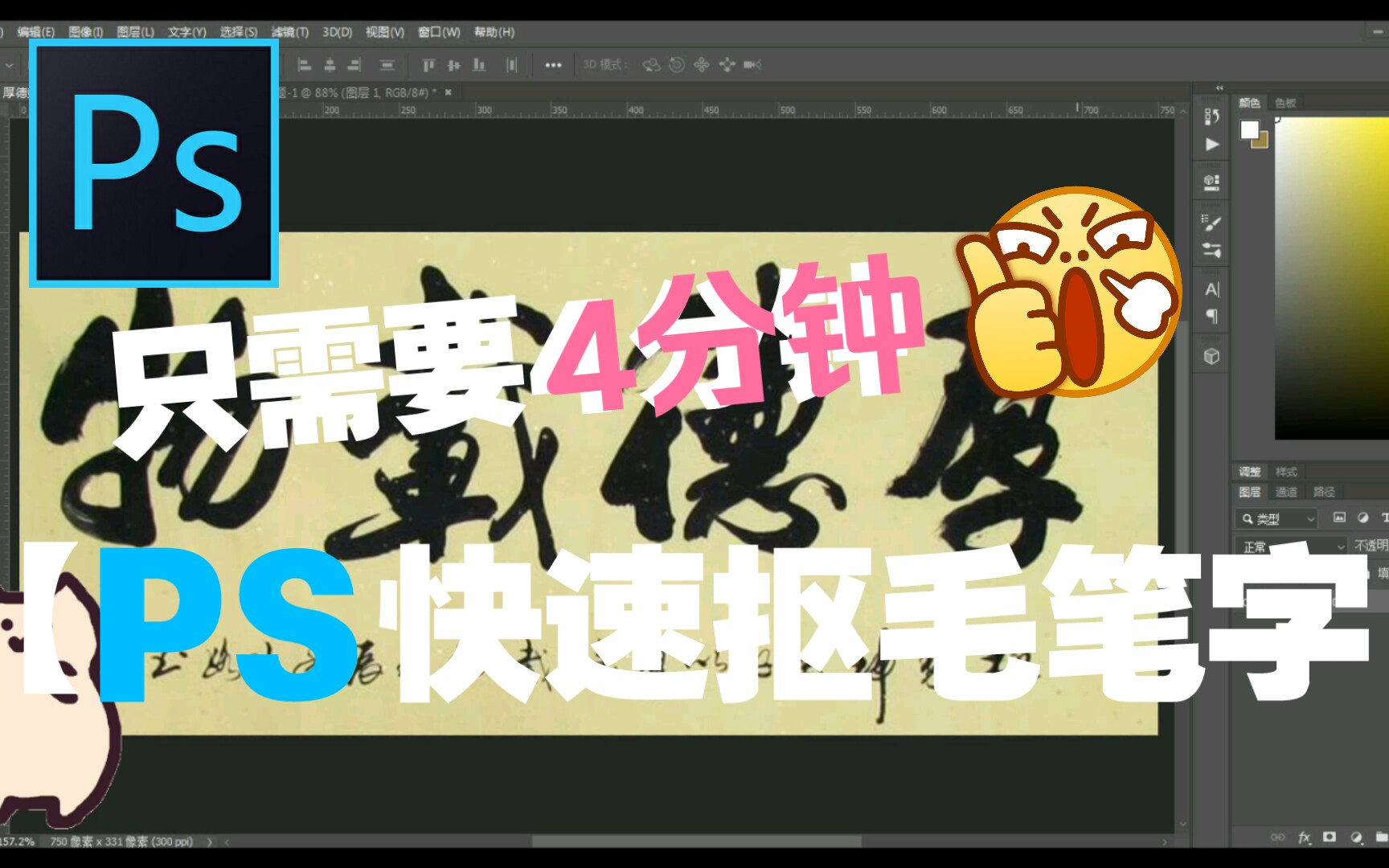Image resolution: width=1389 pixels, height=868 pixels.
Task: Click the horizontal scrollbar under canvas
Action: pos(696,842)
